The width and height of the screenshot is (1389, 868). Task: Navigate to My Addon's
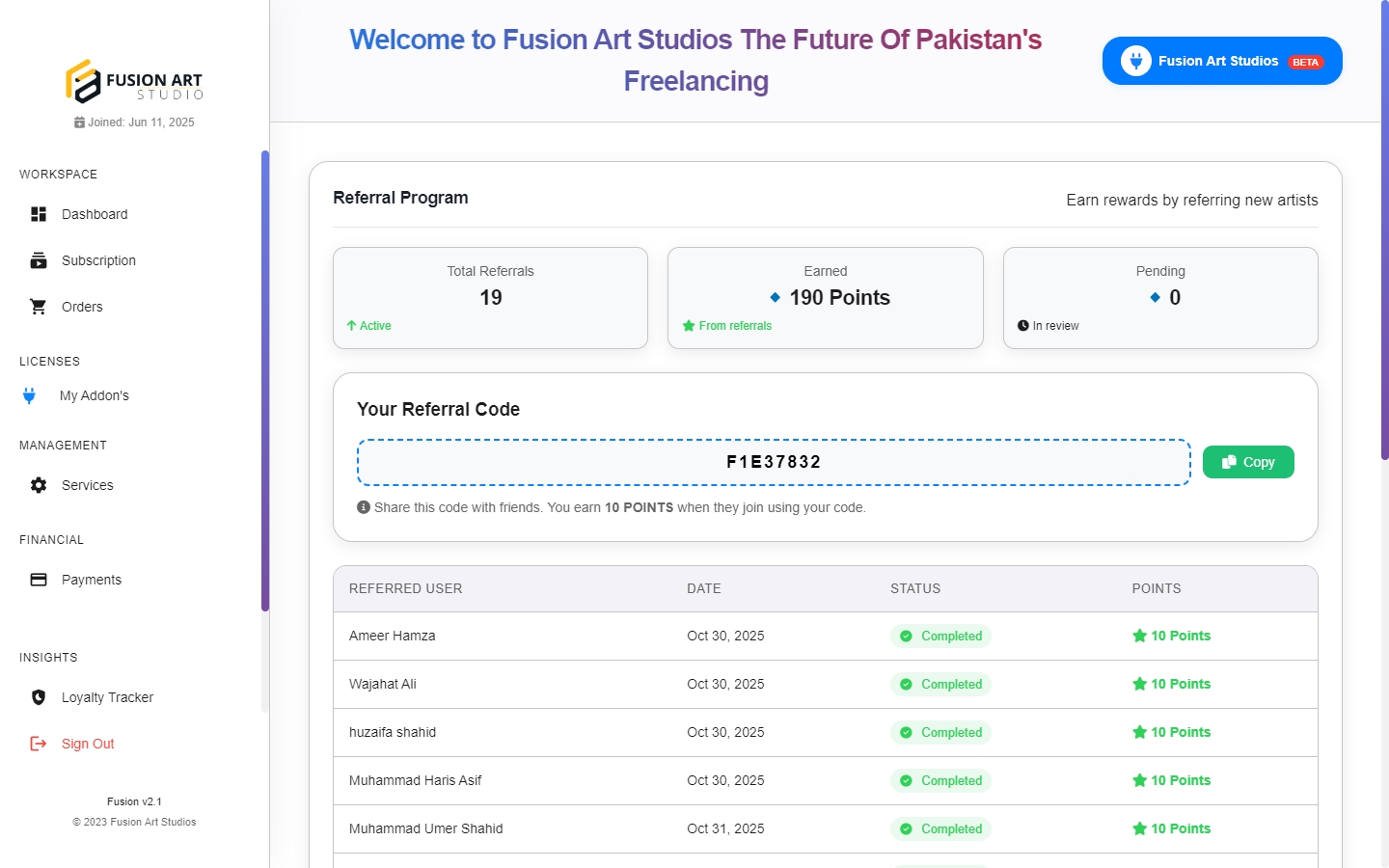94,395
